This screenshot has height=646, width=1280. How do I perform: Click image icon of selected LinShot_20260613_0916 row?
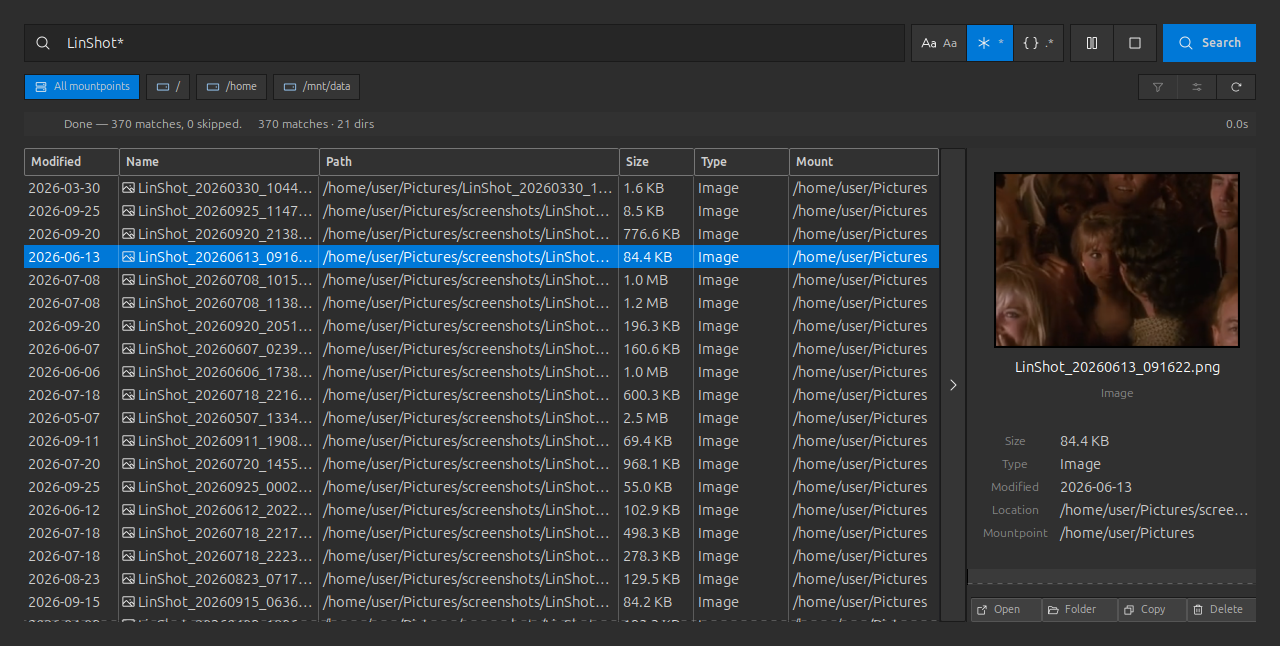[x=128, y=257]
